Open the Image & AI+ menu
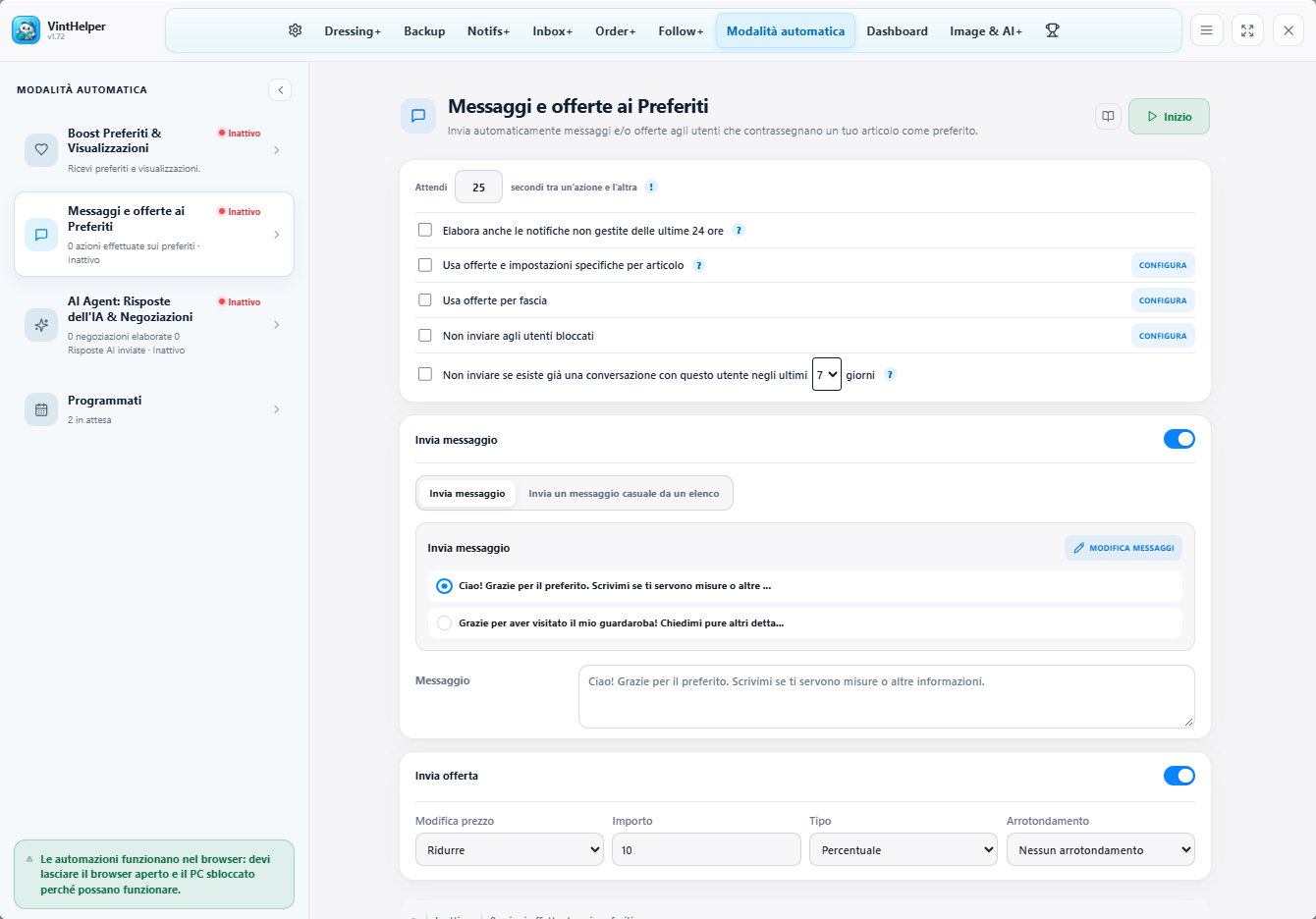 986,31
